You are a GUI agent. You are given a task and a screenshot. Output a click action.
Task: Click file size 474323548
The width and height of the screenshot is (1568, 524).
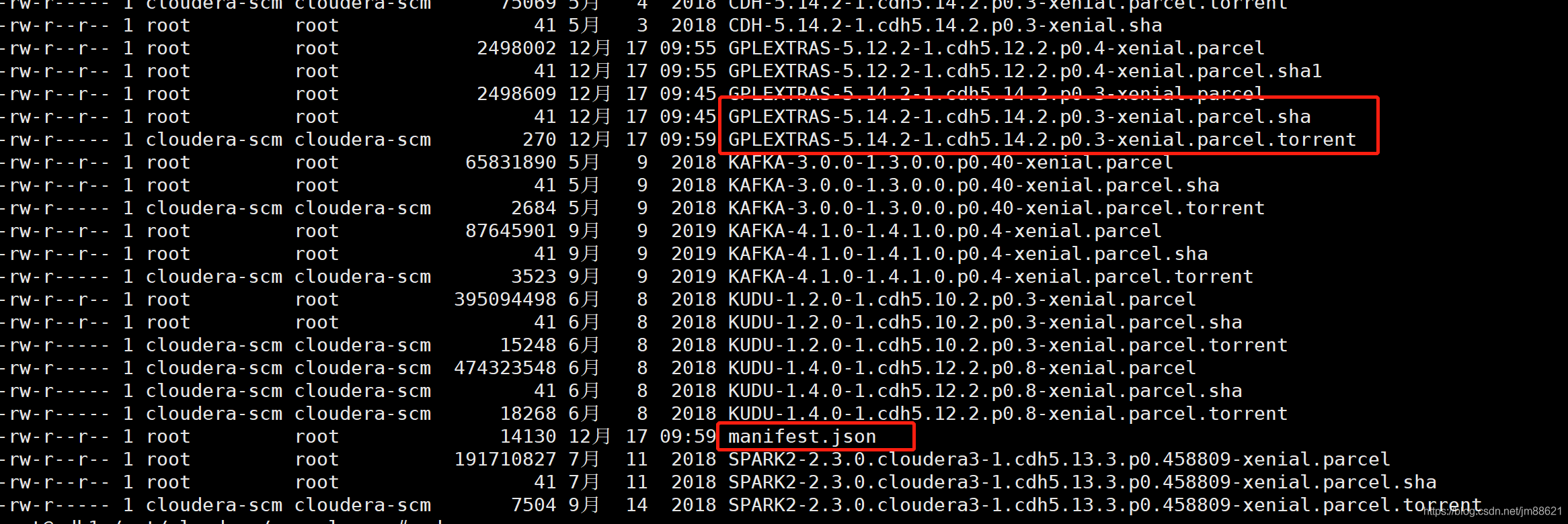pyautogui.click(x=505, y=368)
